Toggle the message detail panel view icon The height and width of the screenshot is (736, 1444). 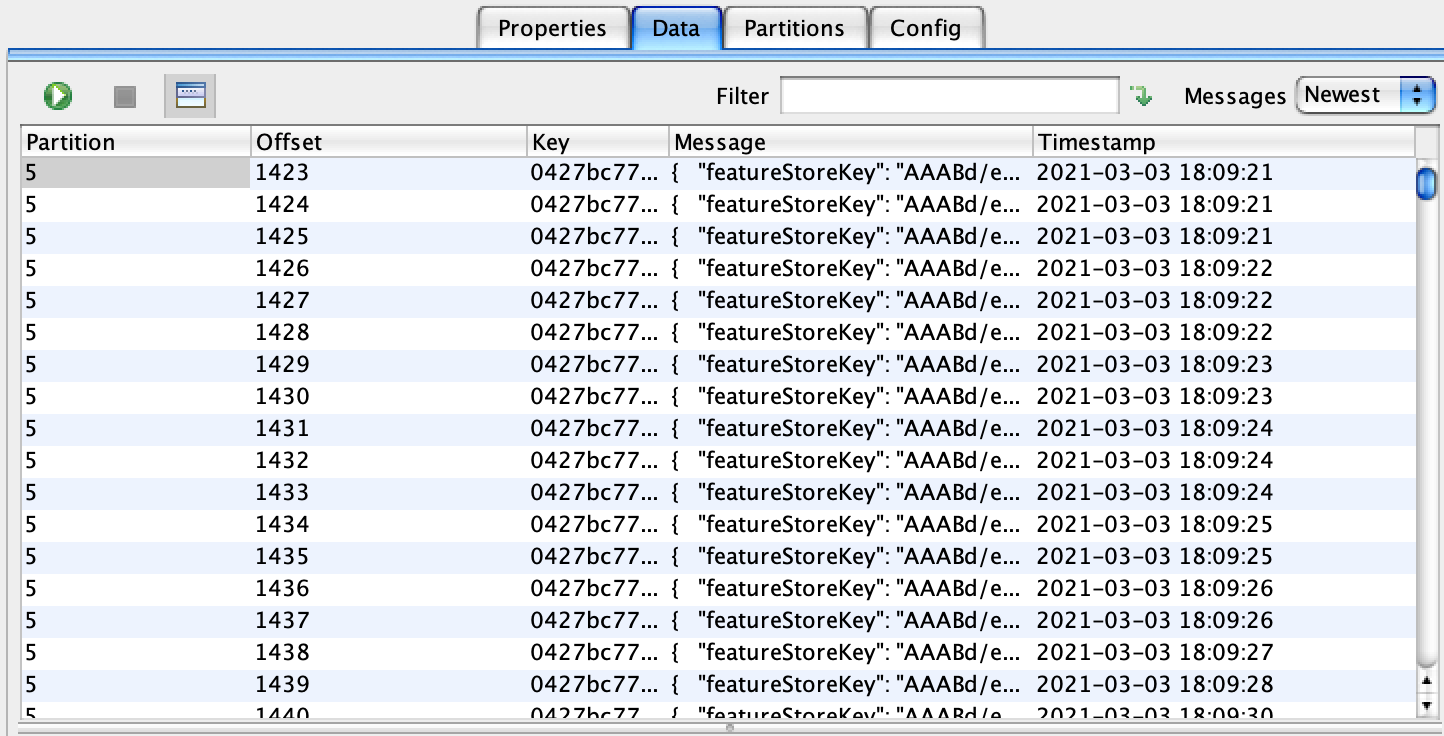coord(189,96)
